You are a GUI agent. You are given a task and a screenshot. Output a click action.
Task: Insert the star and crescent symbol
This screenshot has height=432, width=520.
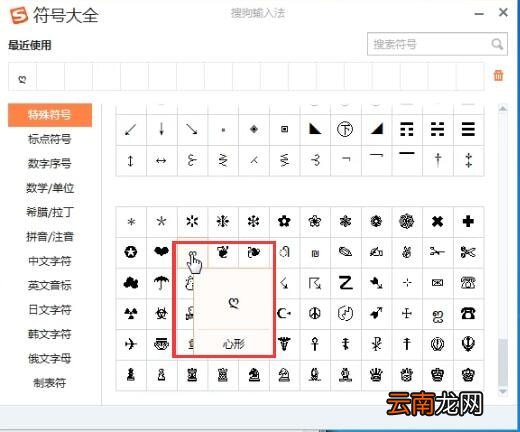click(284, 313)
